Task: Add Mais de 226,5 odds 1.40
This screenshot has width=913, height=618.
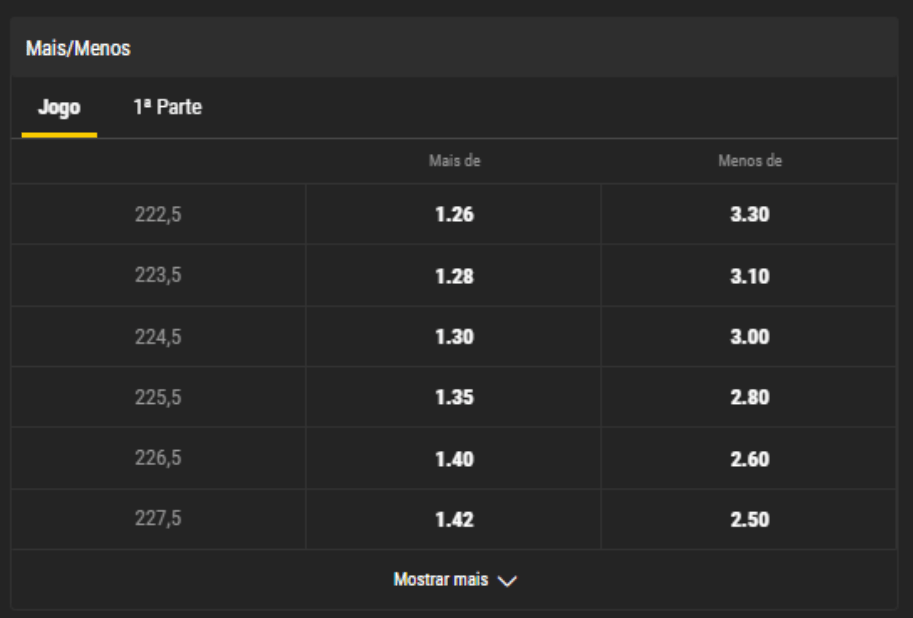Action: point(454,458)
